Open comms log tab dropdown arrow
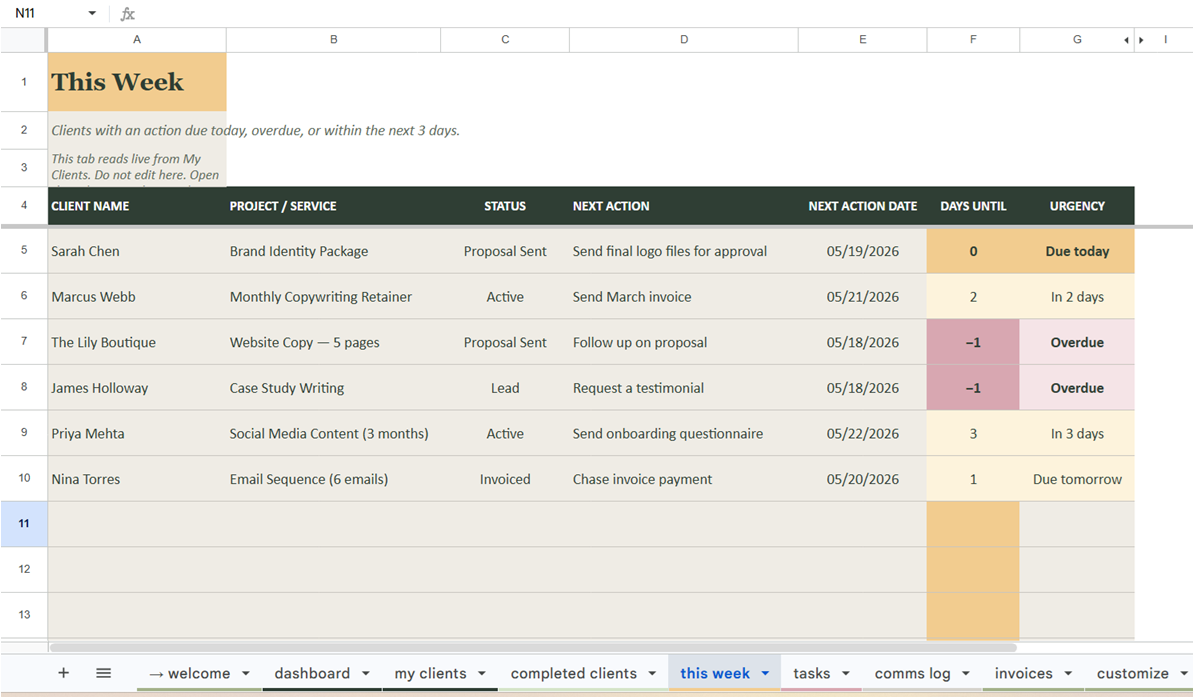1193x697 pixels. click(x=966, y=673)
